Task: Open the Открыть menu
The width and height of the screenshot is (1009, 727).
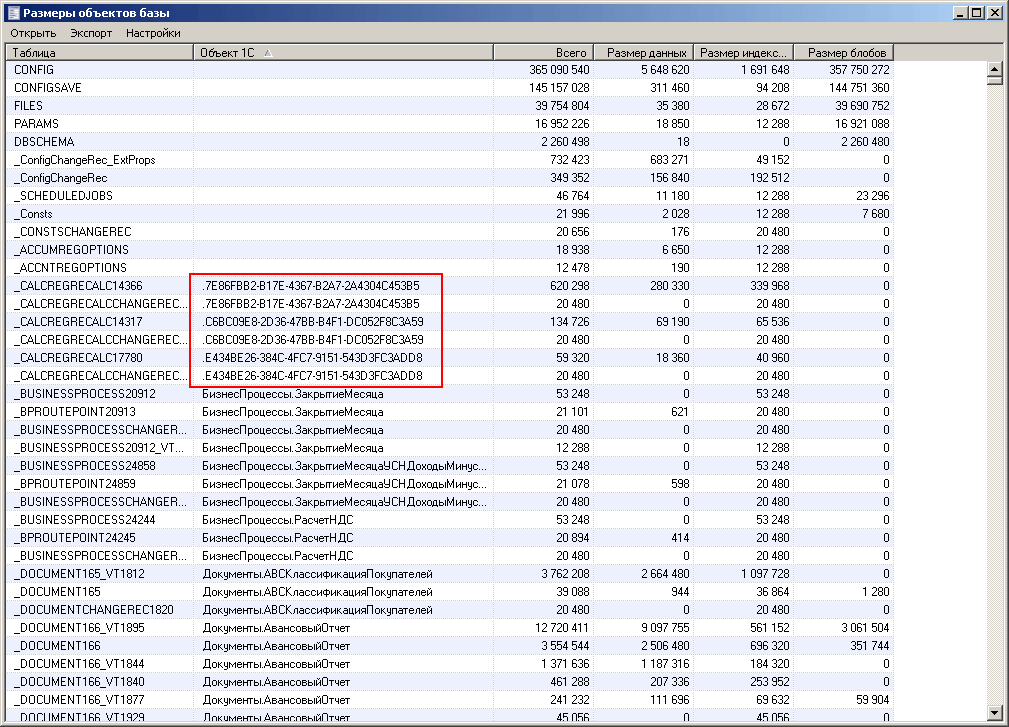Action: tap(33, 33)
